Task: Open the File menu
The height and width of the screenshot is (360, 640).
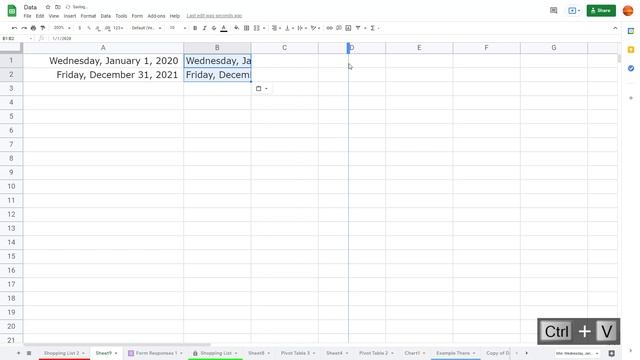Action: [27, 16]
